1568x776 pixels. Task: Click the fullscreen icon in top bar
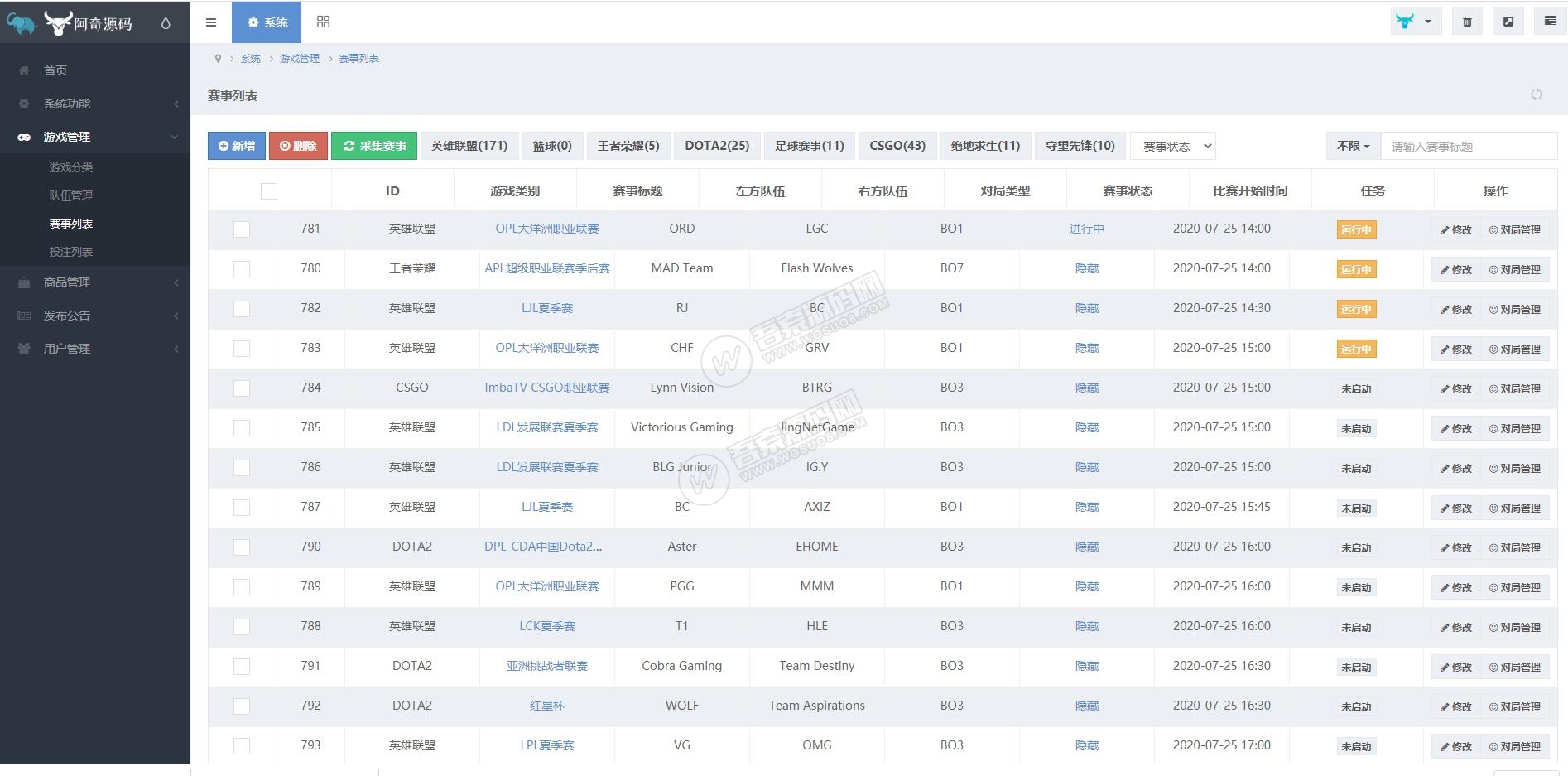1508,22
